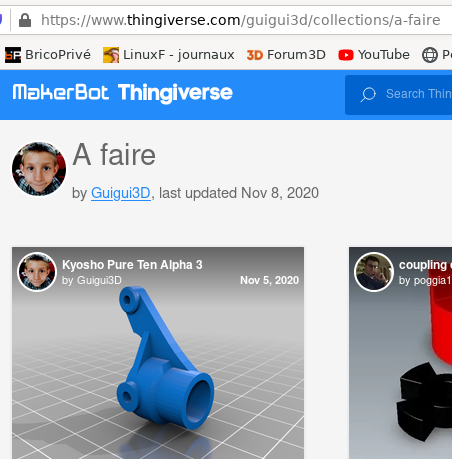Click the MakerBot Thingiverse logo
Screen dimensions: 452x459
tap(122, 93)
